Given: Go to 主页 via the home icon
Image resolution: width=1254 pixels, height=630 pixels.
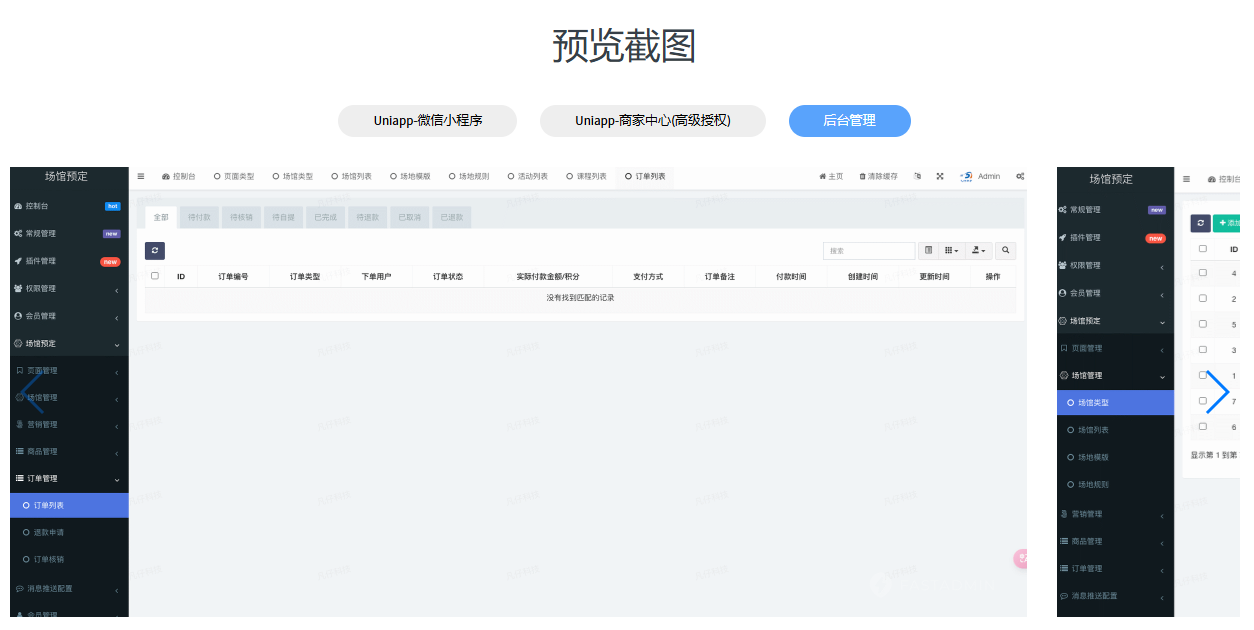Looking at the screenshot, I should coord(823,177).
